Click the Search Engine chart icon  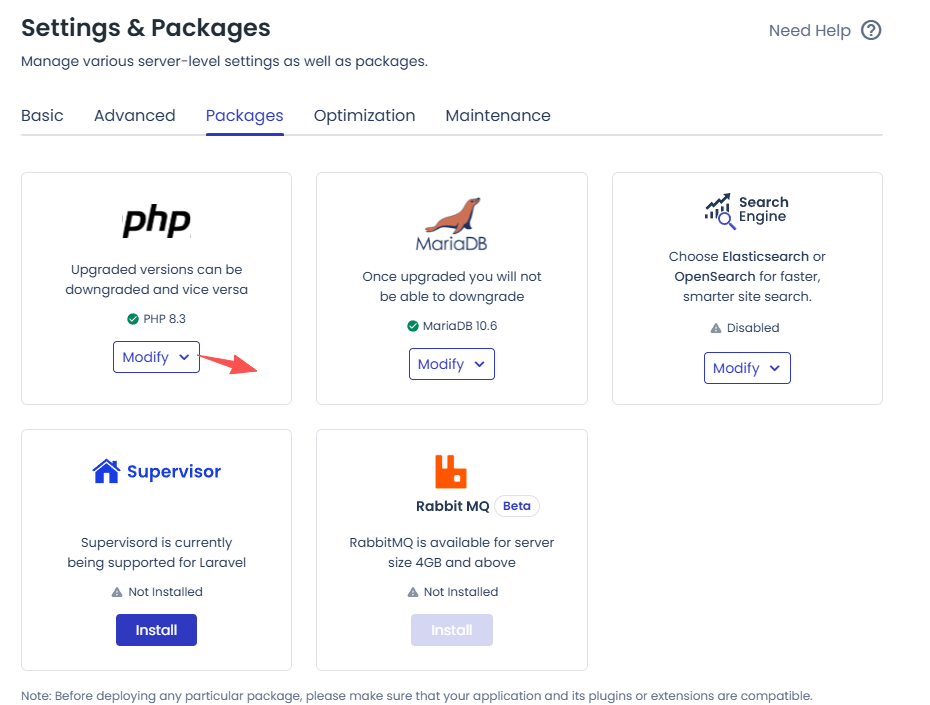(719, 209)
